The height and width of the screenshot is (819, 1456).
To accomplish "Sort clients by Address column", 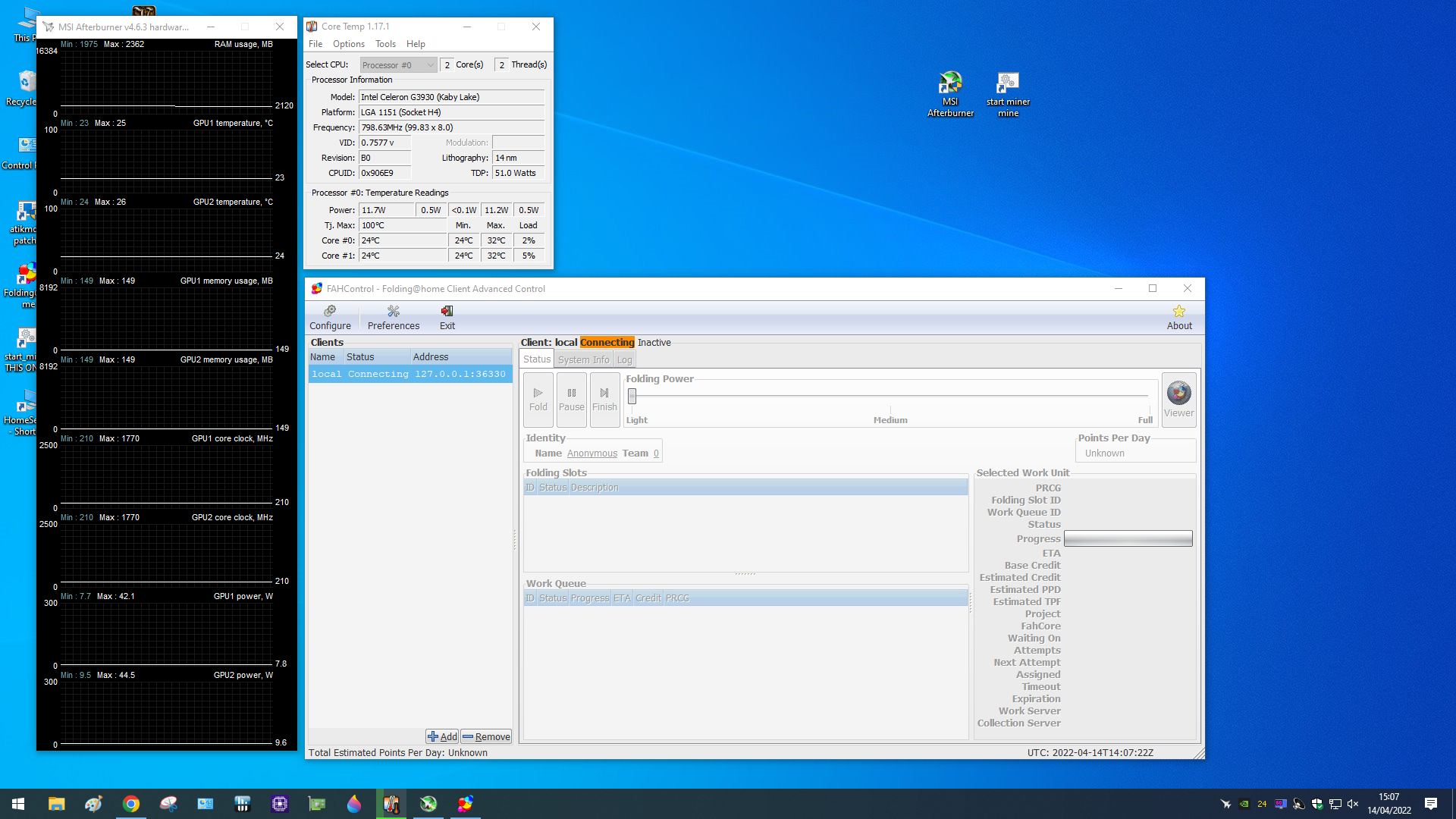I will pos(461,356).
